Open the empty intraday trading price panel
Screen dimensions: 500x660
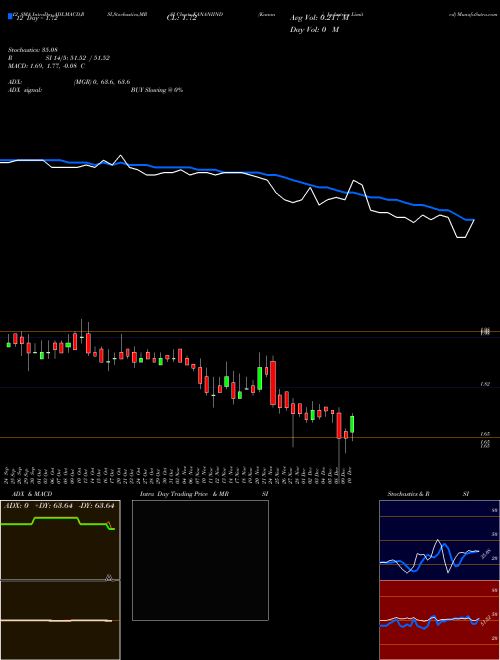click(200, 560)
